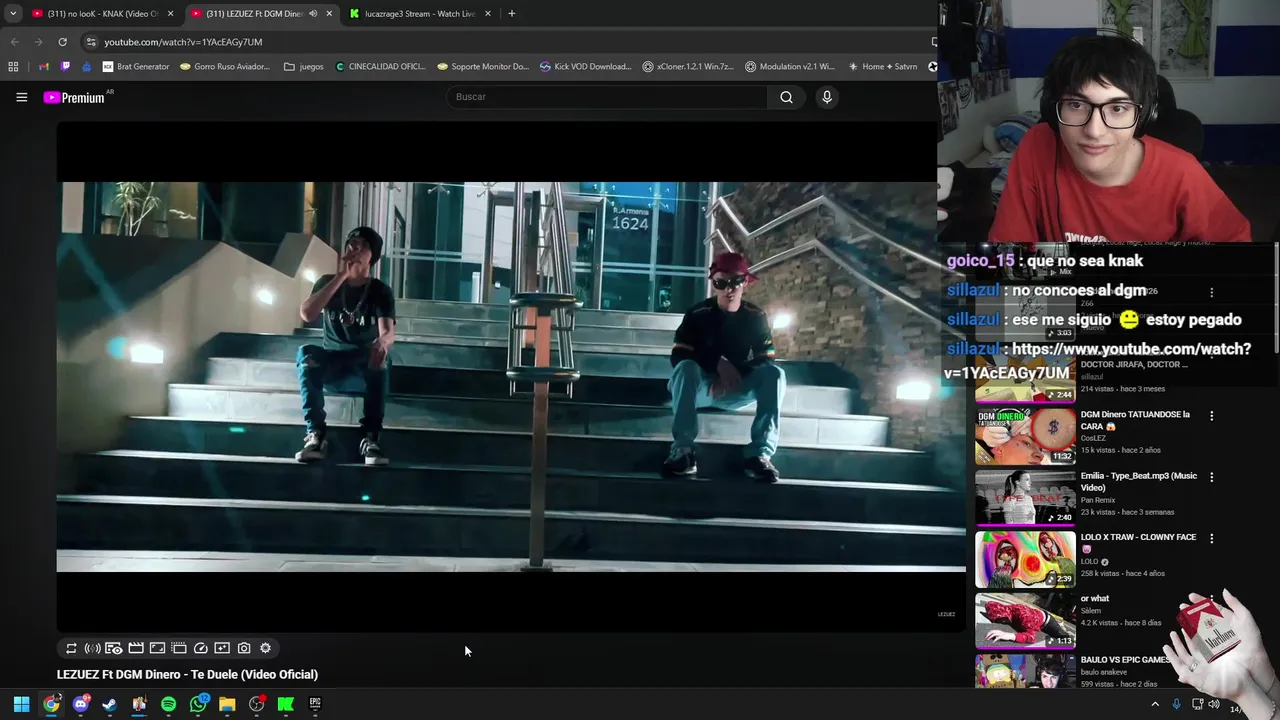Click the video player to pause
Image resolution: width=1280 pixels, height=720 pixels.
511,377
